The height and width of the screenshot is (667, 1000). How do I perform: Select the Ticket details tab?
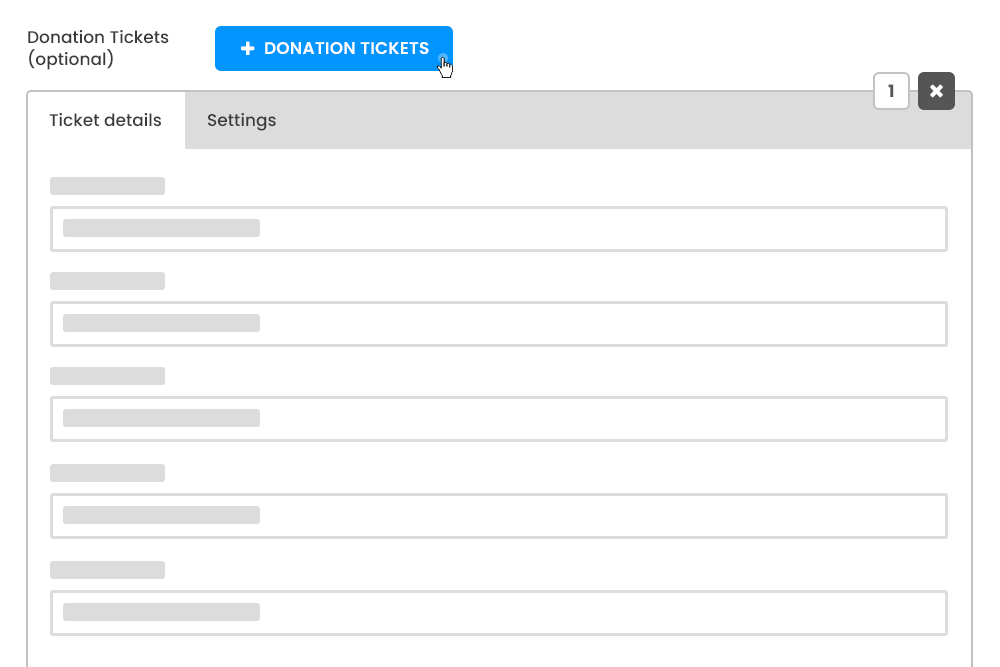coord(105,120)
